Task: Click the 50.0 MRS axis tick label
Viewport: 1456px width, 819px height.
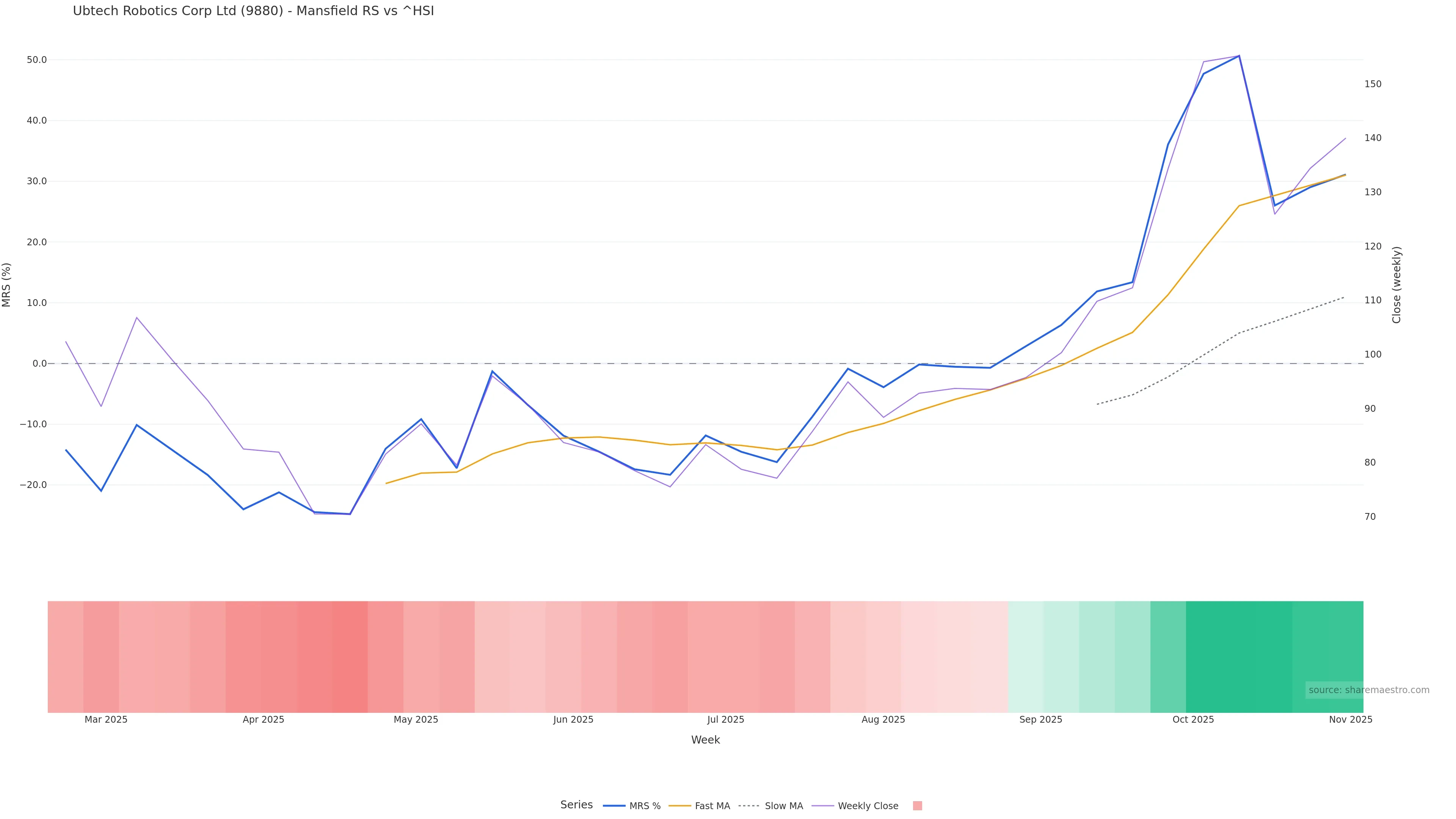Action: pos(37,60)
